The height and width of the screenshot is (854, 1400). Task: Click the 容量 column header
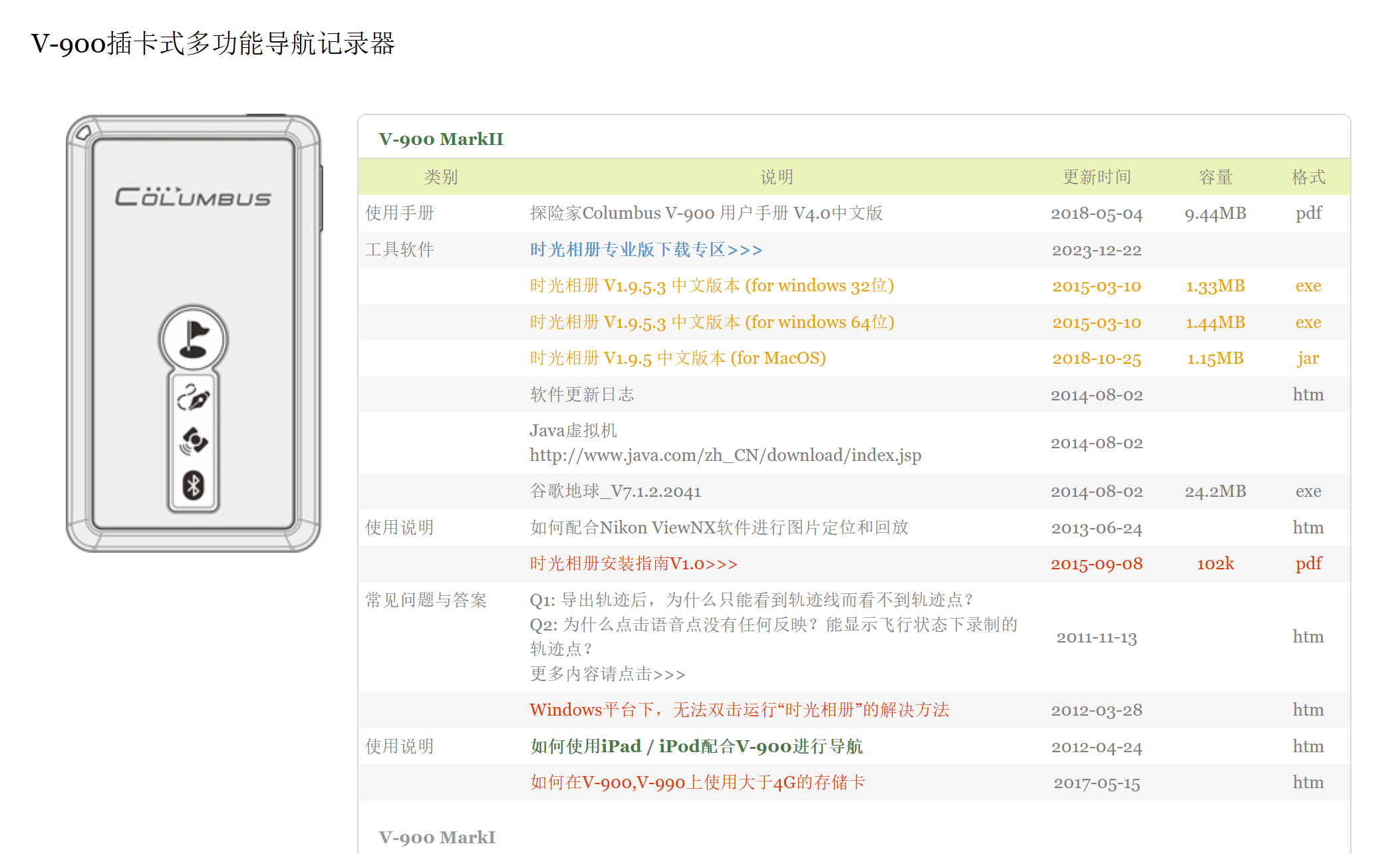tap(1216, 177)
